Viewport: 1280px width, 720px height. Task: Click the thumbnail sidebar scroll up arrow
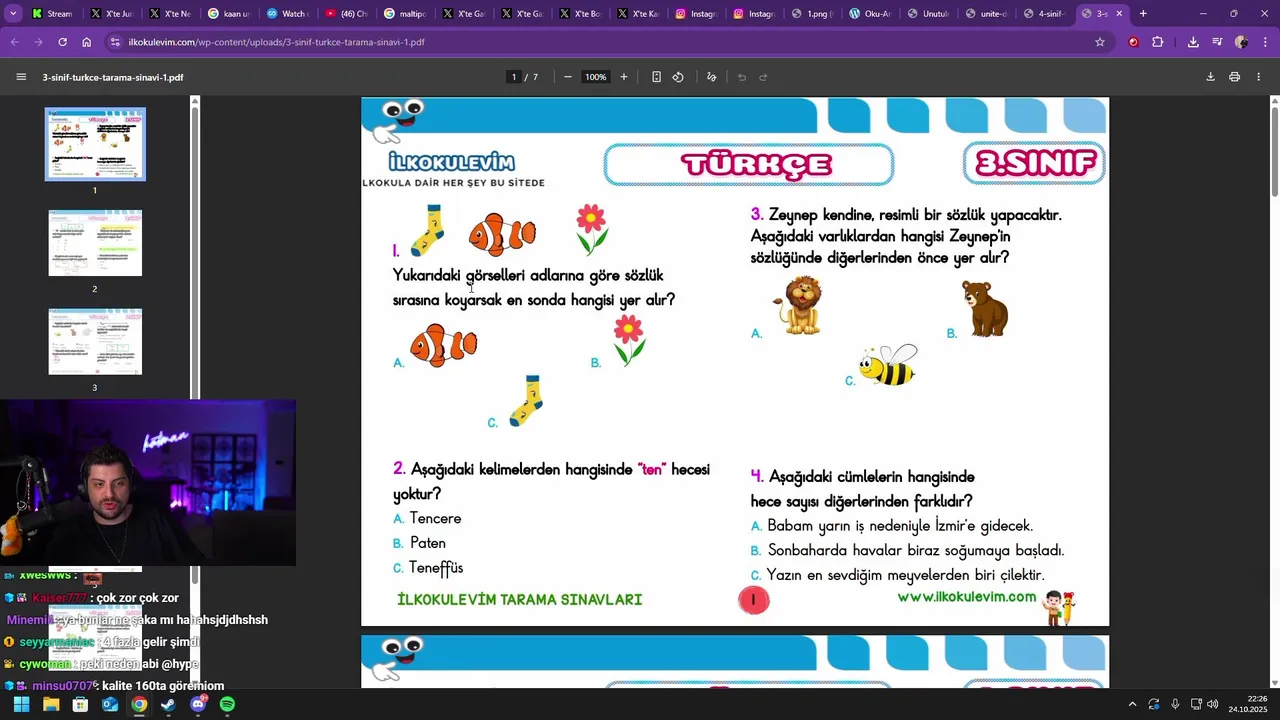[195, 101]
